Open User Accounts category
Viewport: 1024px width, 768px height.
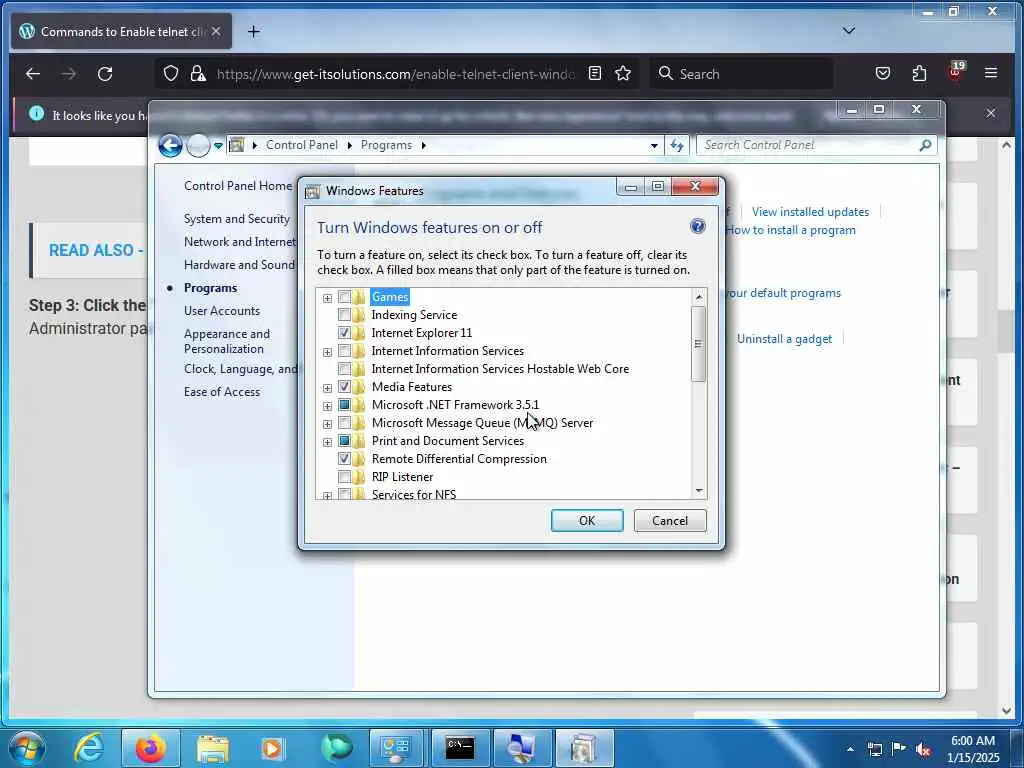pyautogui.click(x=221, y=311)
